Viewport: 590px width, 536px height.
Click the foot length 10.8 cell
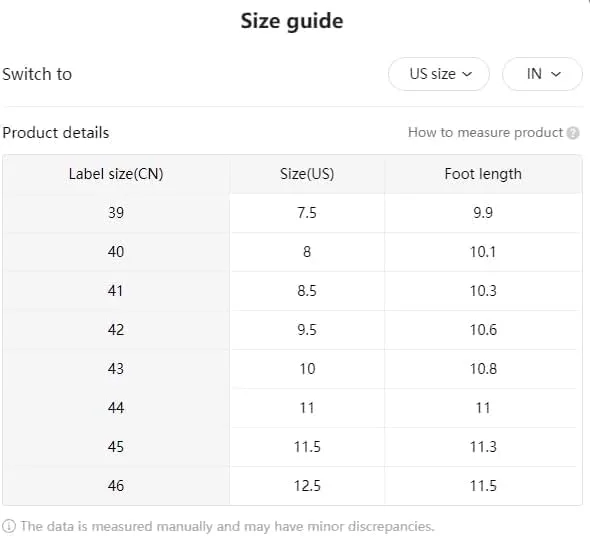click(x=483, y=369)
